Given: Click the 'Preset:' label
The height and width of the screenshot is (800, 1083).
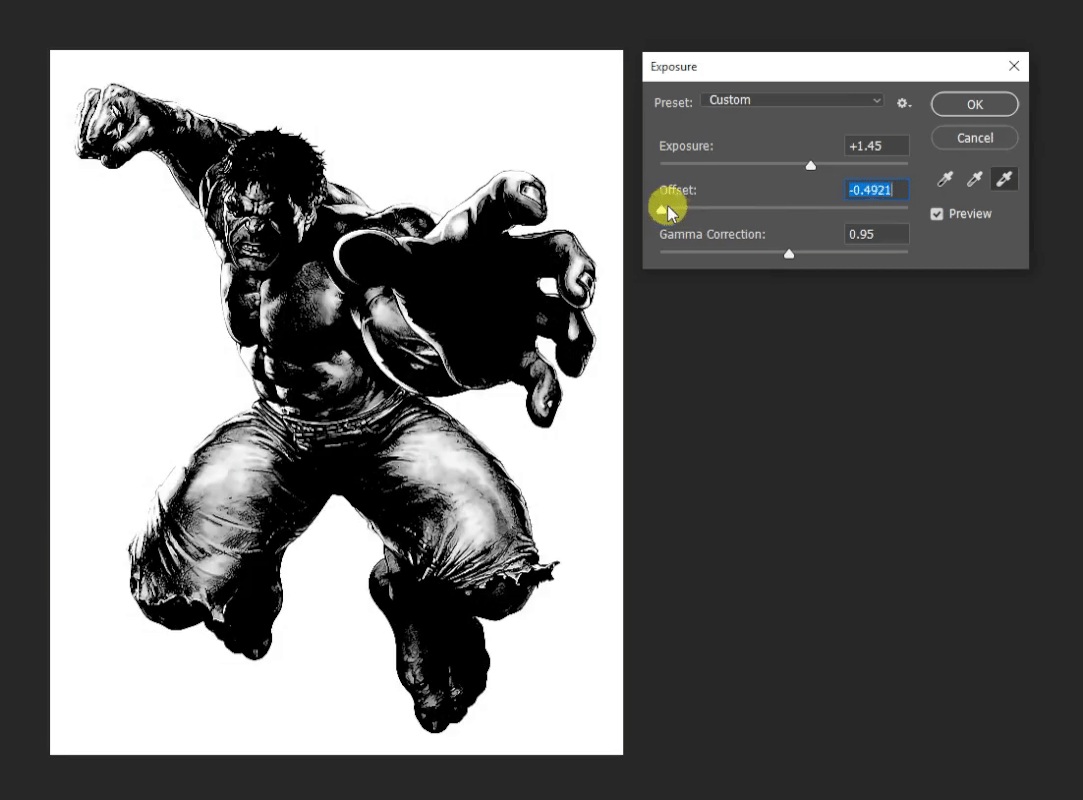Looking at the screenshot, I should pos(673,103).
